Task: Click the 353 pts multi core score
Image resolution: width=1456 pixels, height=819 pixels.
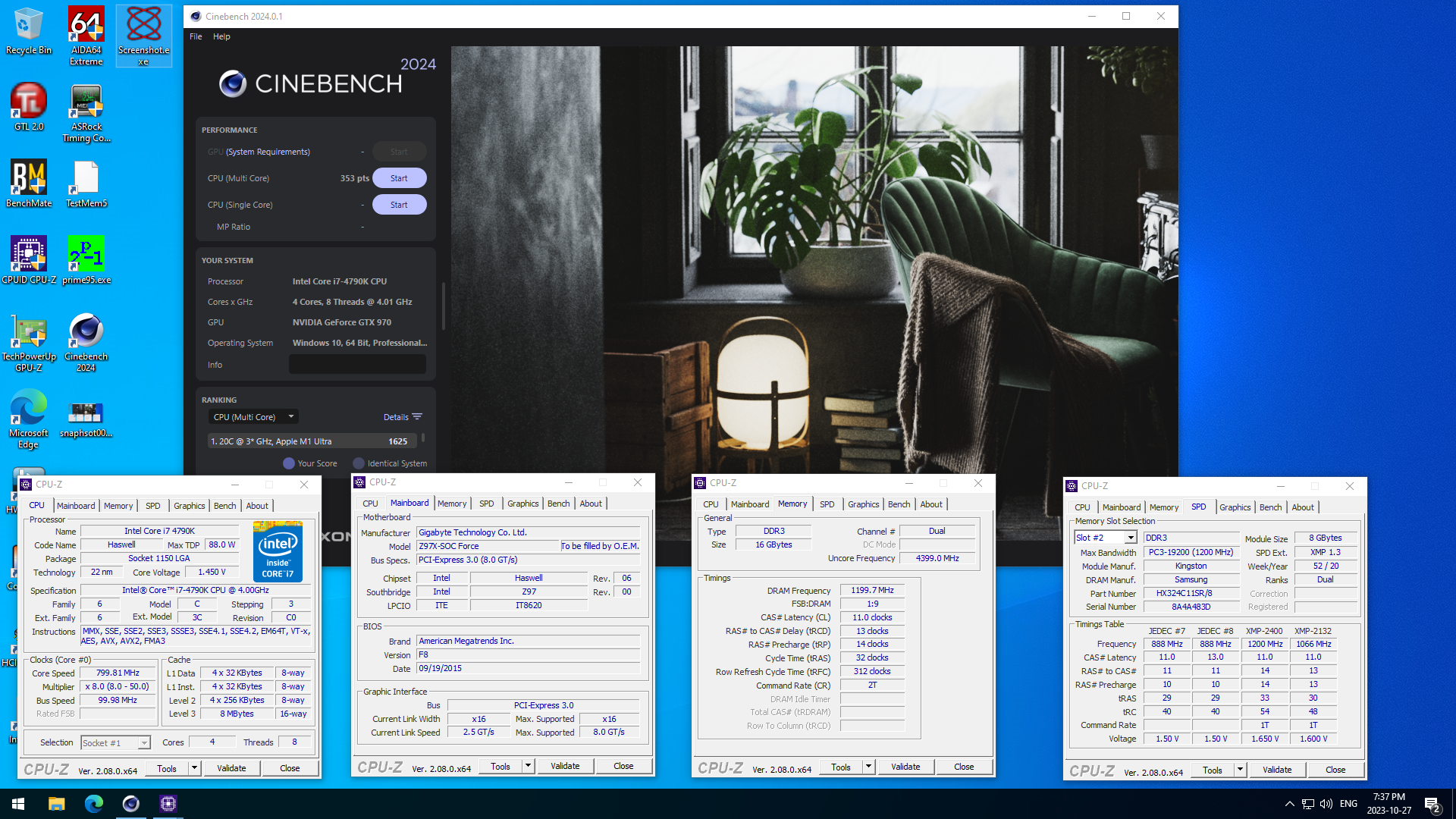Action: click(354, 178)
